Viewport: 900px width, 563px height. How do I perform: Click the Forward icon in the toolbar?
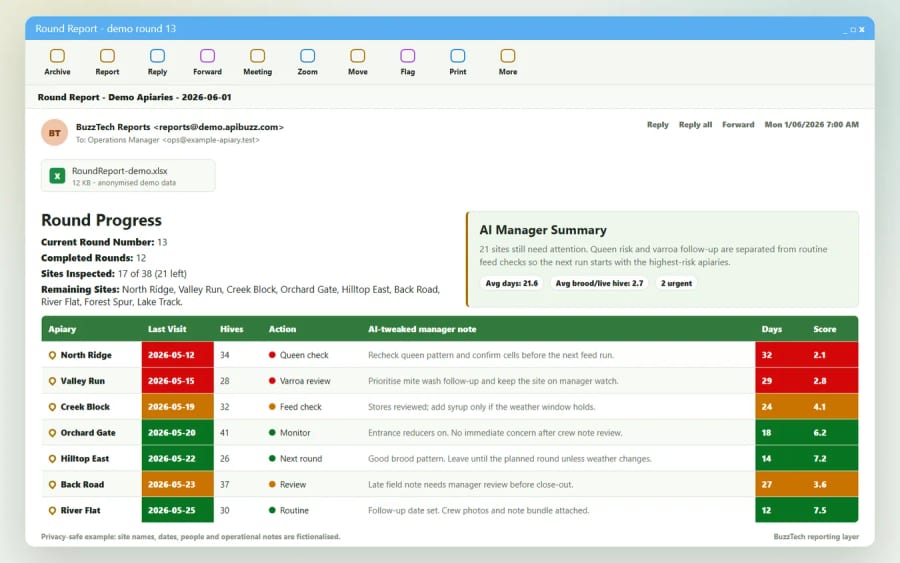point(207,56)
